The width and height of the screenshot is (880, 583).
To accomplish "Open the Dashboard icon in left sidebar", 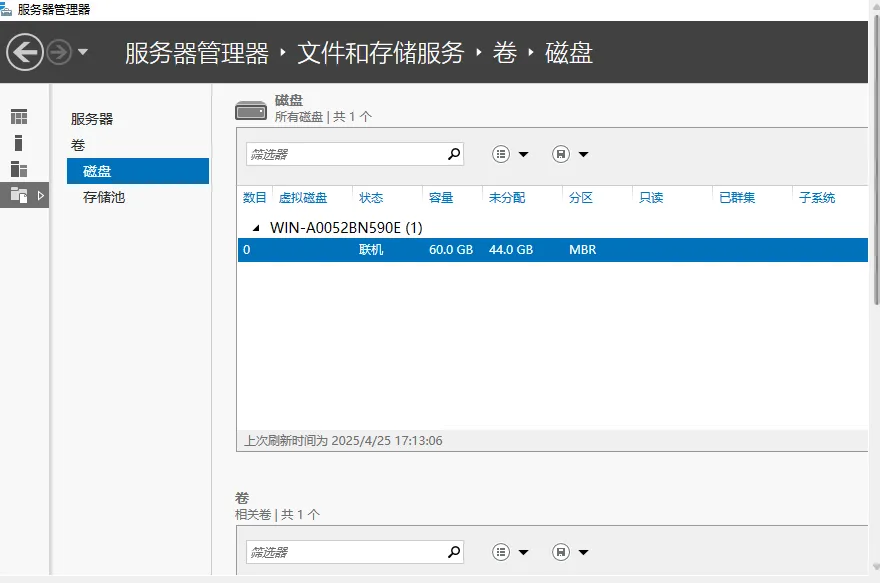I will 19,118.
